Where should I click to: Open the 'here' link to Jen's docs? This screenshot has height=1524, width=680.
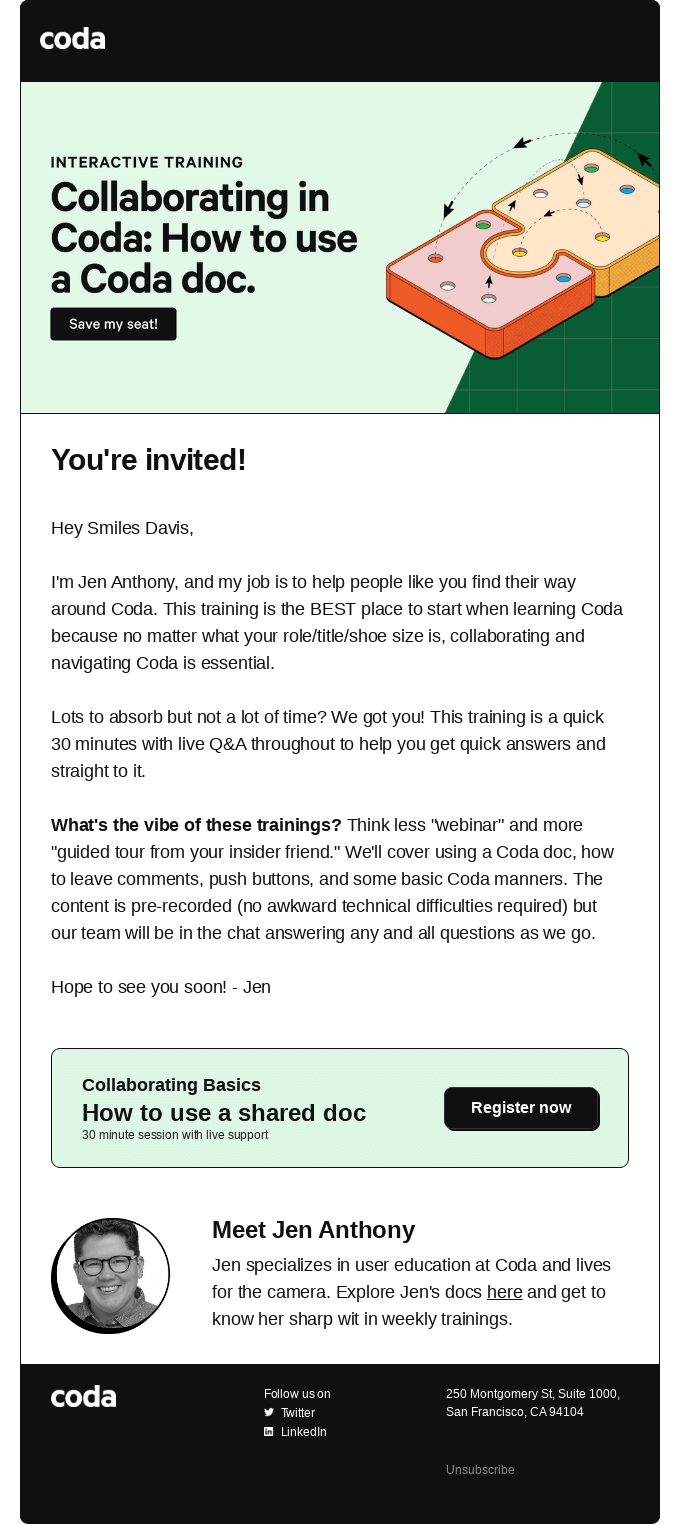click(504, 1292)
